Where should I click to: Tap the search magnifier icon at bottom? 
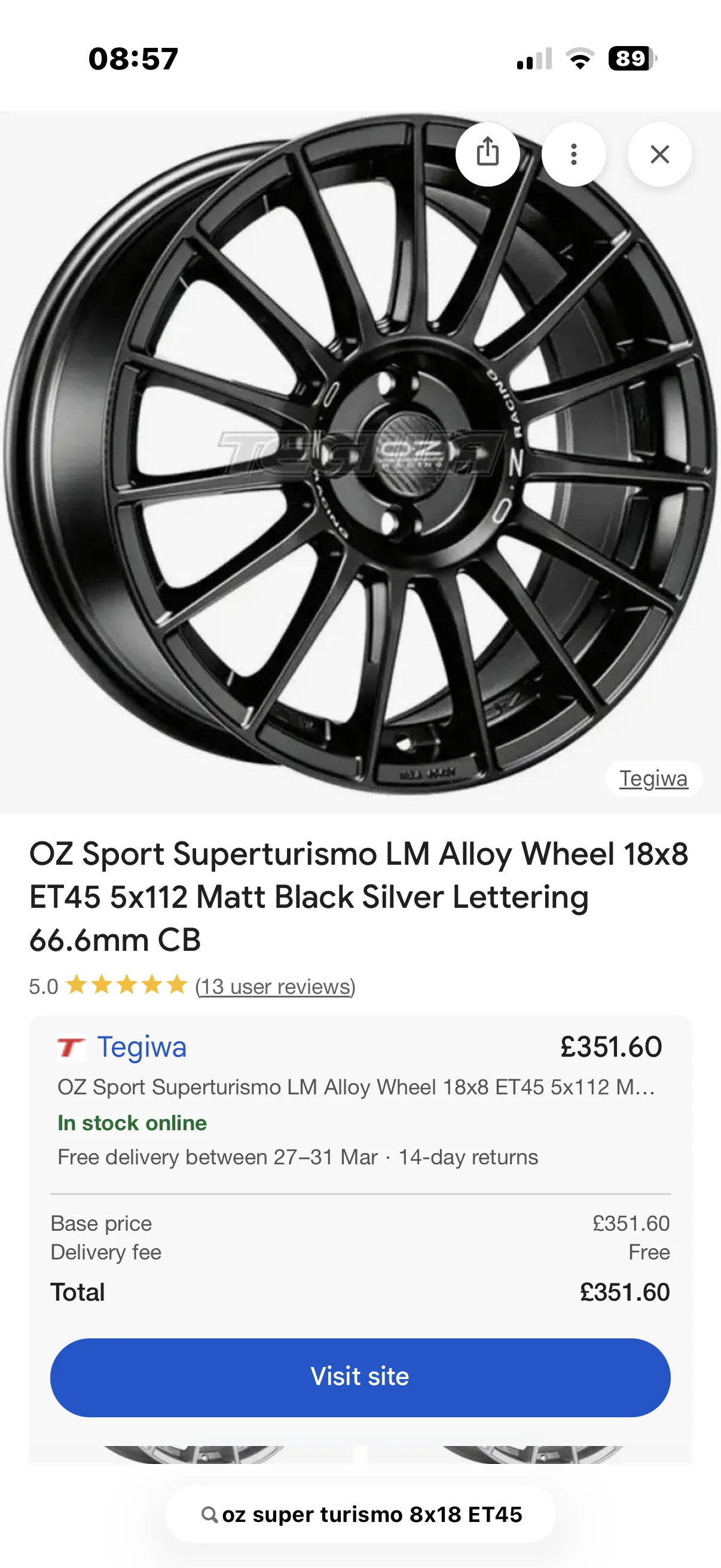pos(209,1514)
